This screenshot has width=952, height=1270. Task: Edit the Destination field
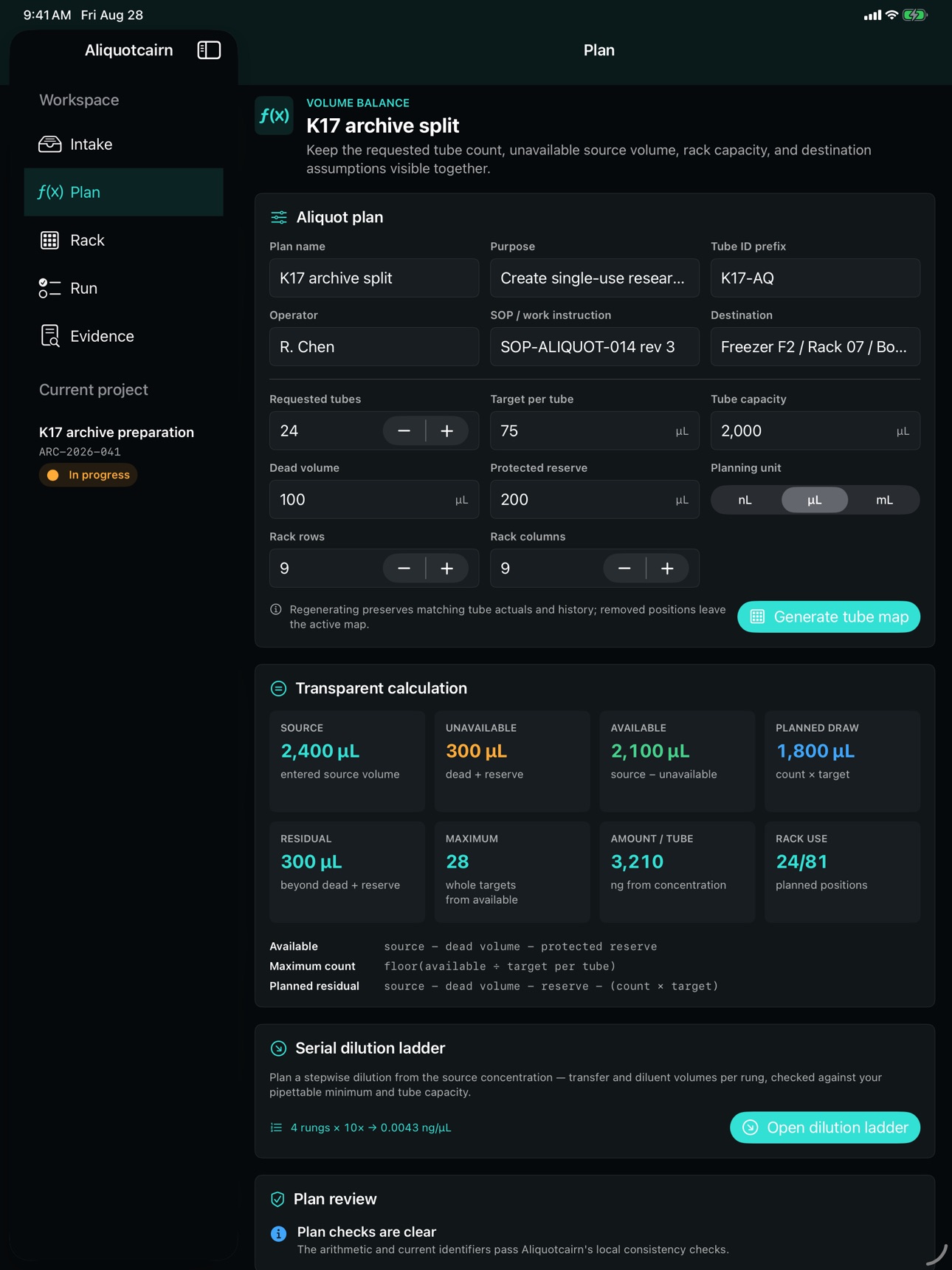click(815, 346)
